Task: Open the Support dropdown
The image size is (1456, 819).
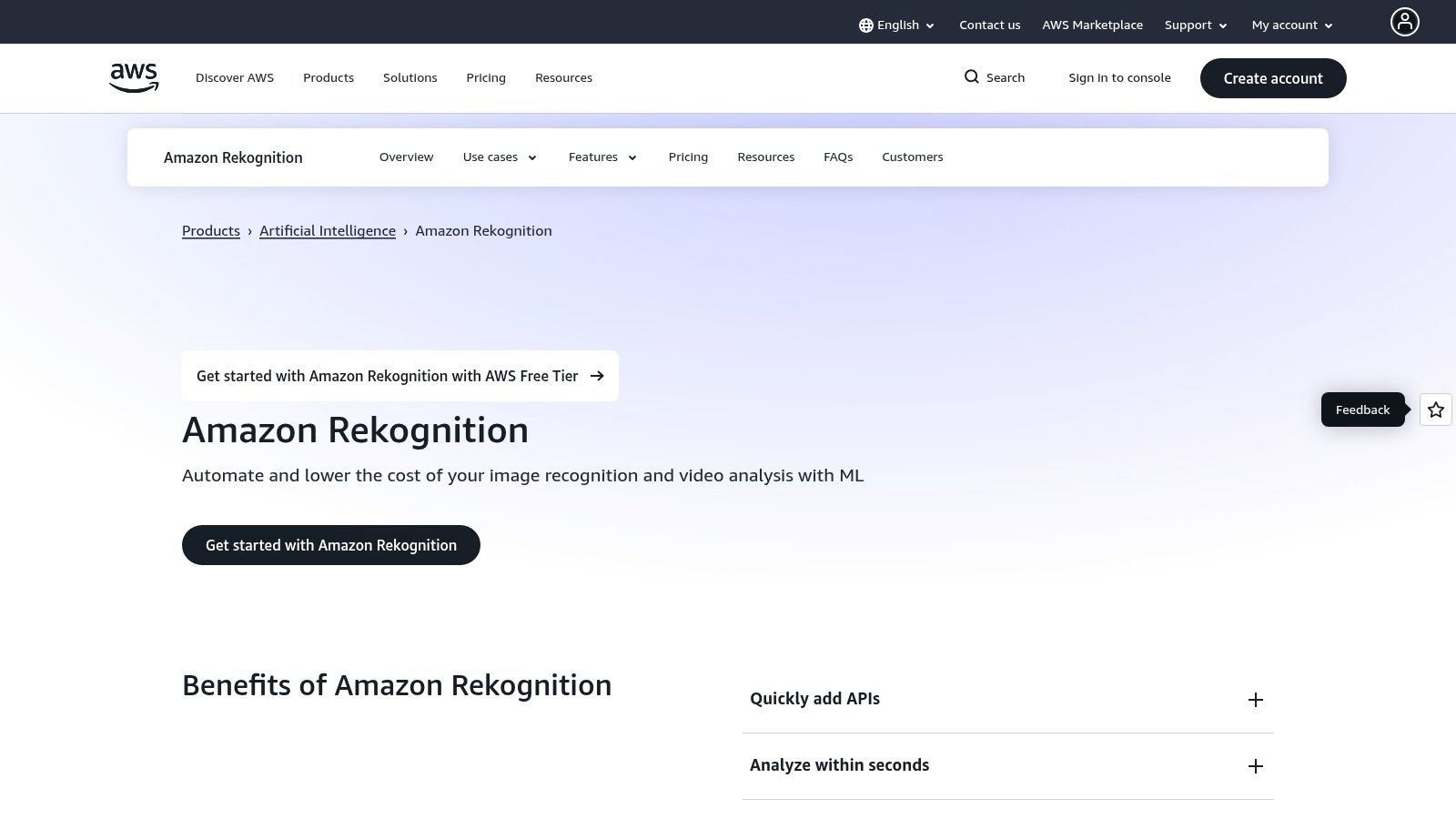Action: point(1195,25)
